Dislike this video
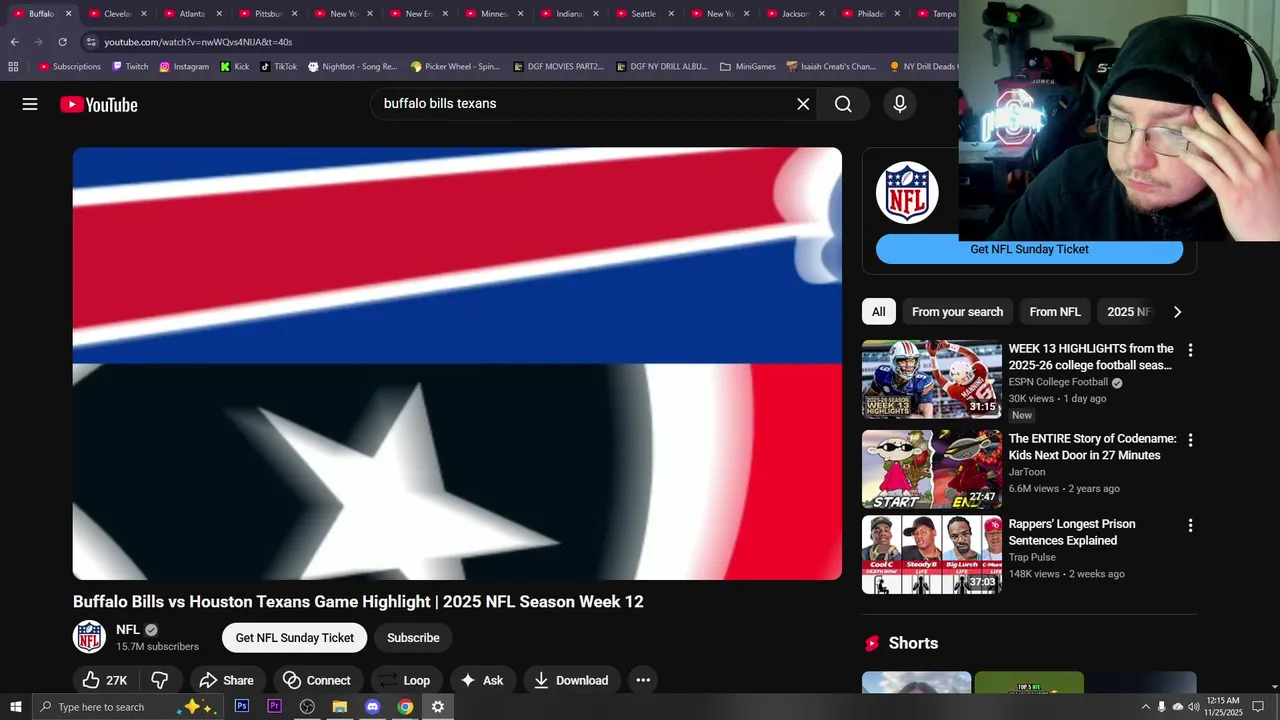1280x720 pixels. point(159,680)
